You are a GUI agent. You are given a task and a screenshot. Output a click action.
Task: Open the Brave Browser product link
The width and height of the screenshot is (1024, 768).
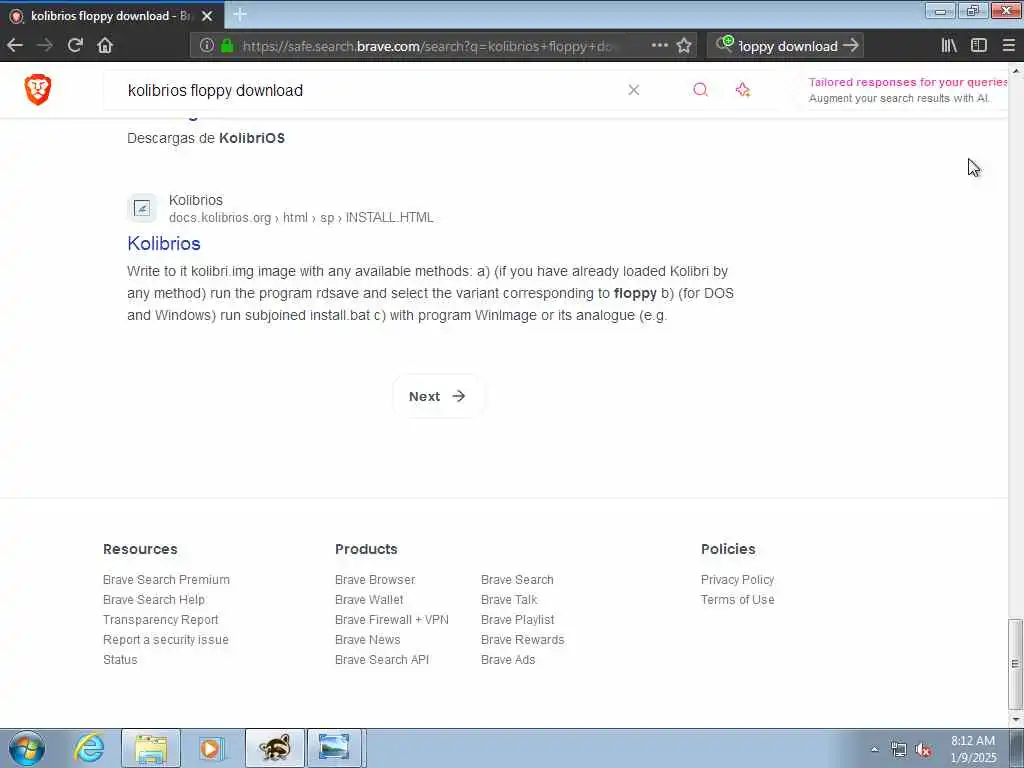[x=375, y=580]
